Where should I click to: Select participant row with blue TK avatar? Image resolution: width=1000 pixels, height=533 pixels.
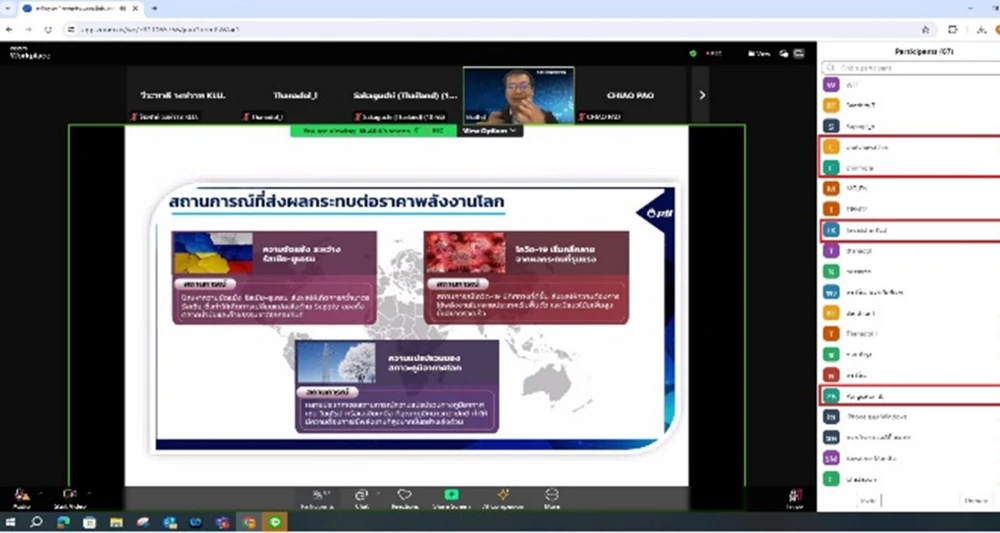909,230
